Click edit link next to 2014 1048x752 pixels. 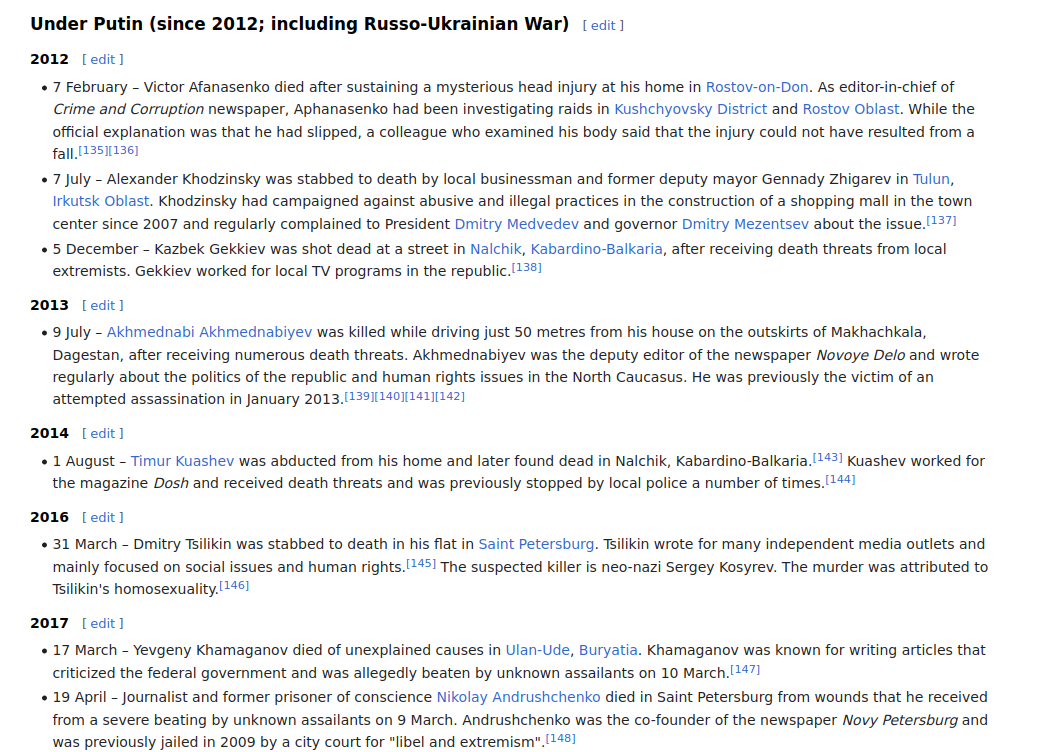click(x=102, y=433)
